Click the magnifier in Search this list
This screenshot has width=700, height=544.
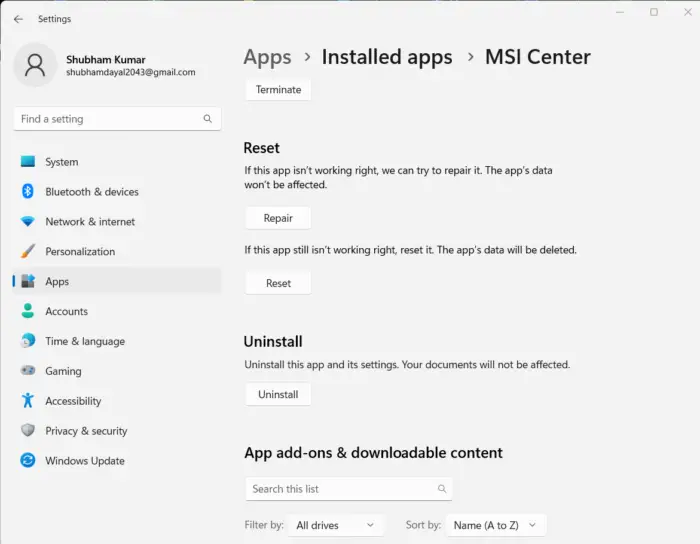click(x=442, y=489)
